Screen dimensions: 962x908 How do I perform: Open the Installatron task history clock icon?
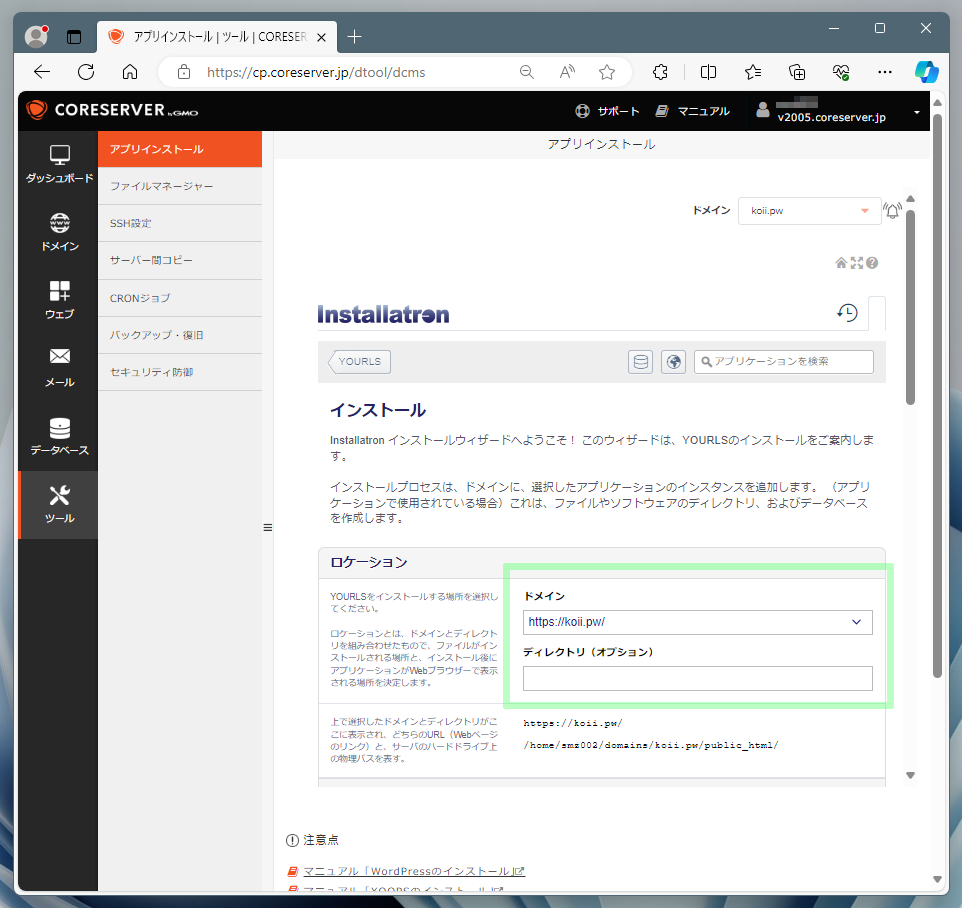[847, 312]
